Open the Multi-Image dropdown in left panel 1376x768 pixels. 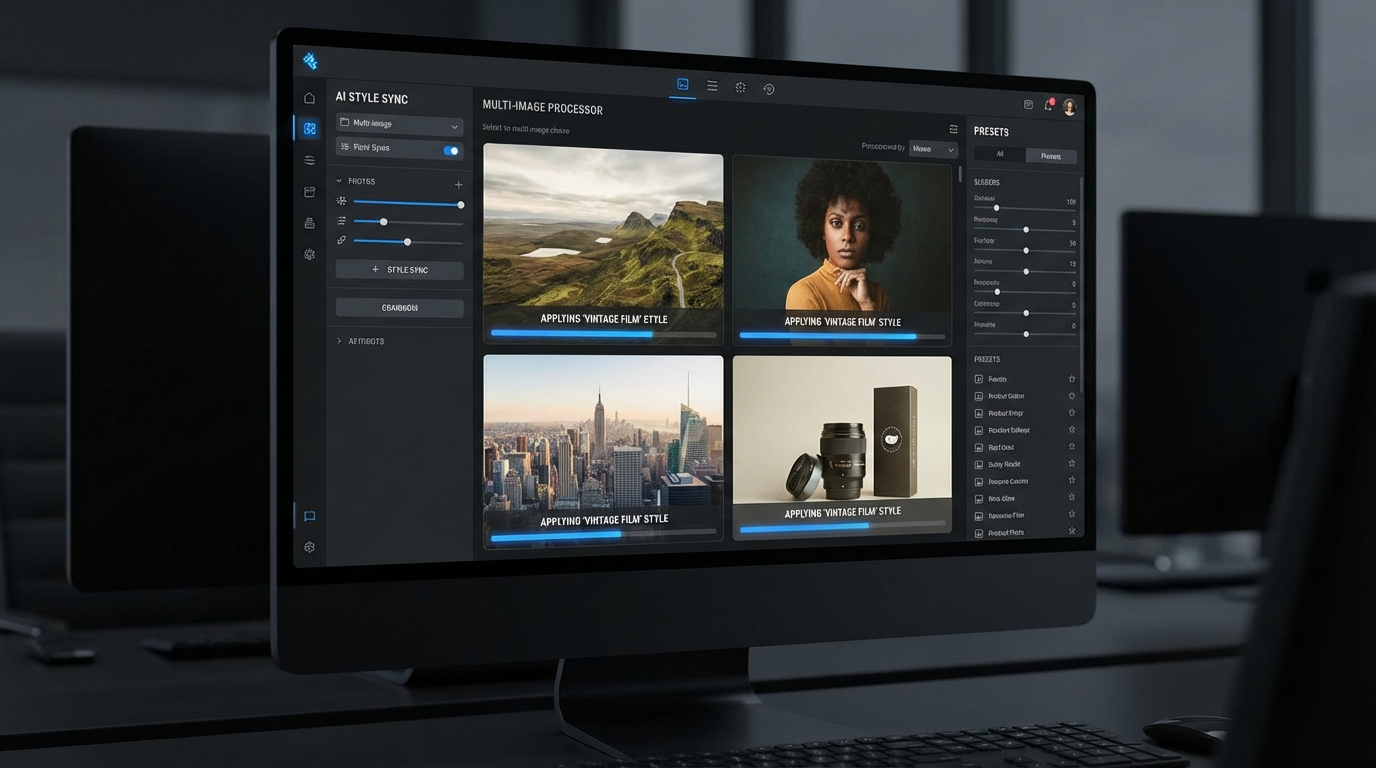[399, 124]
